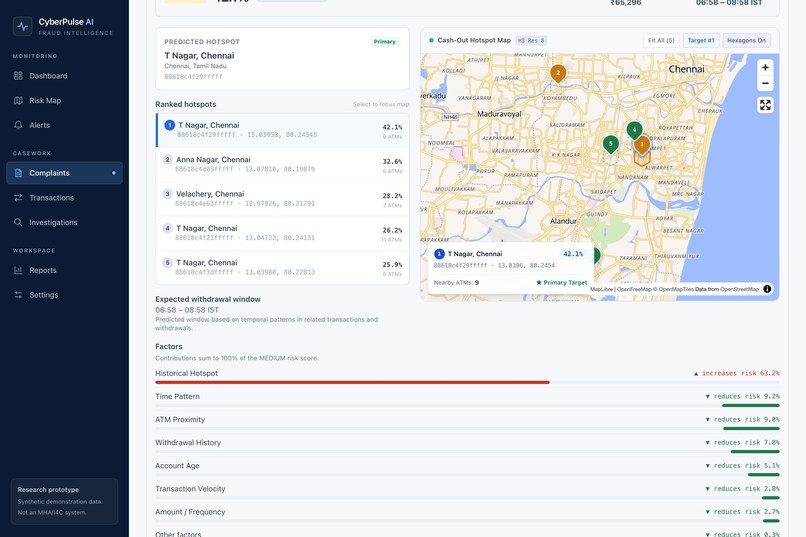The height and width of the screenshot is (537, 806).
Task: Open Investigations page
Action: coord(64,223)
